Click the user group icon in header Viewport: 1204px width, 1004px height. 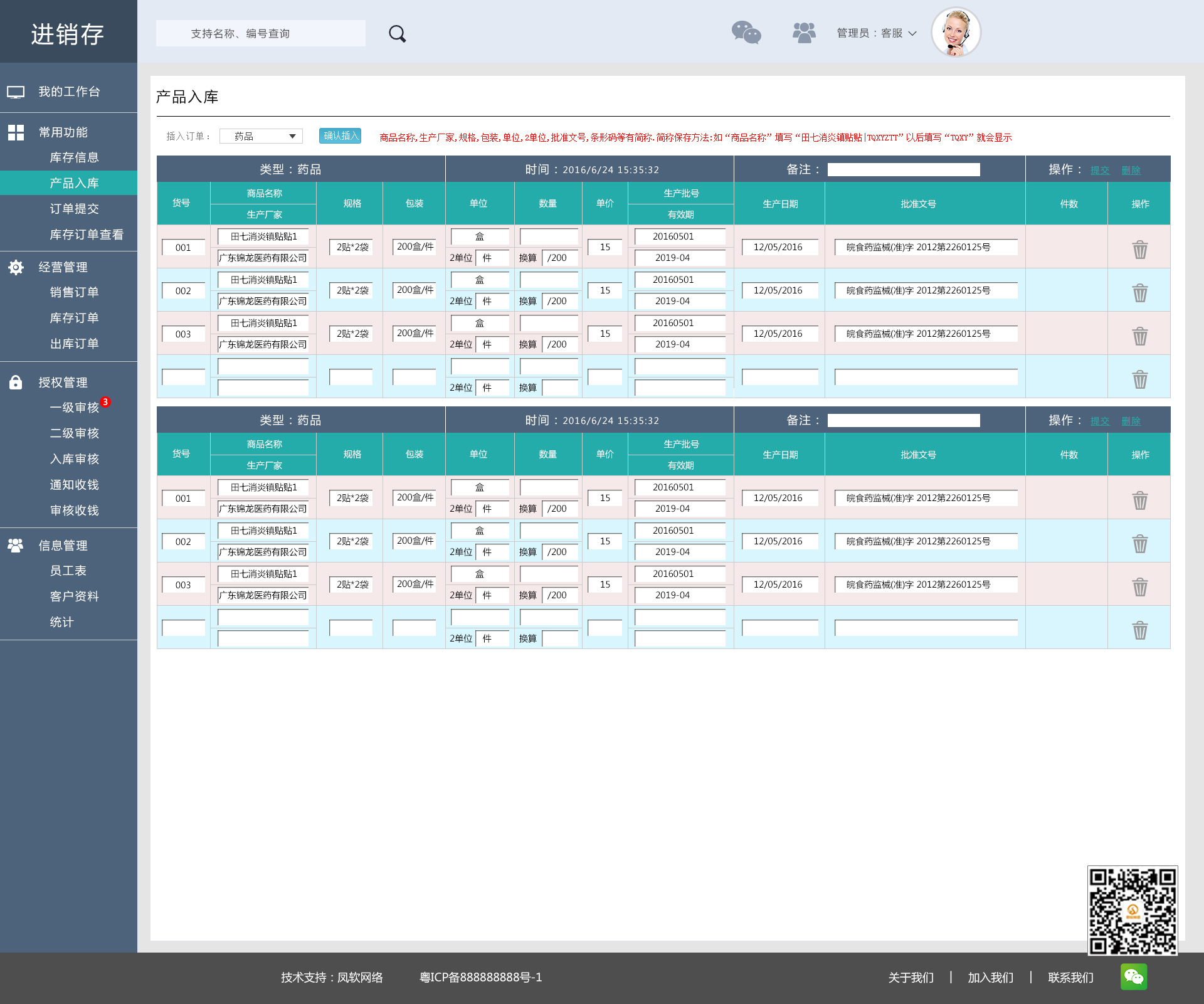click(804, 33)
